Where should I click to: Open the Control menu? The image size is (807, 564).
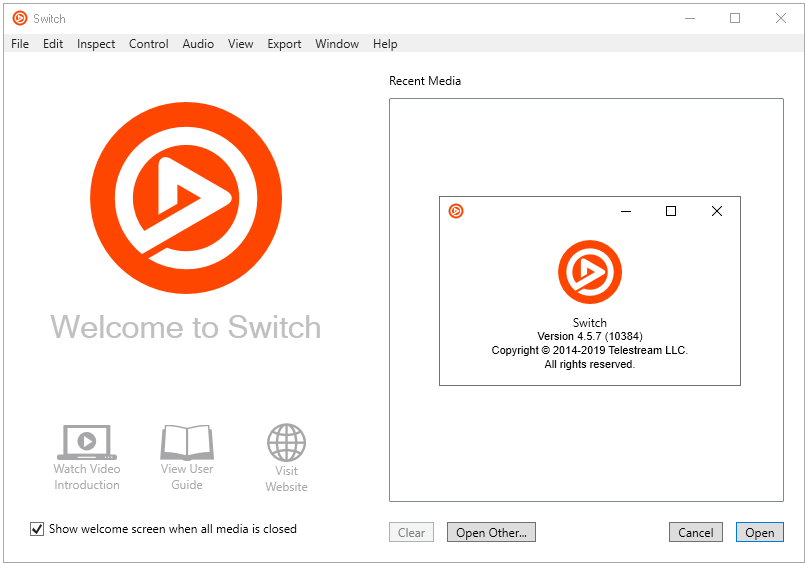pyautogui.click(x=149, y=44)
